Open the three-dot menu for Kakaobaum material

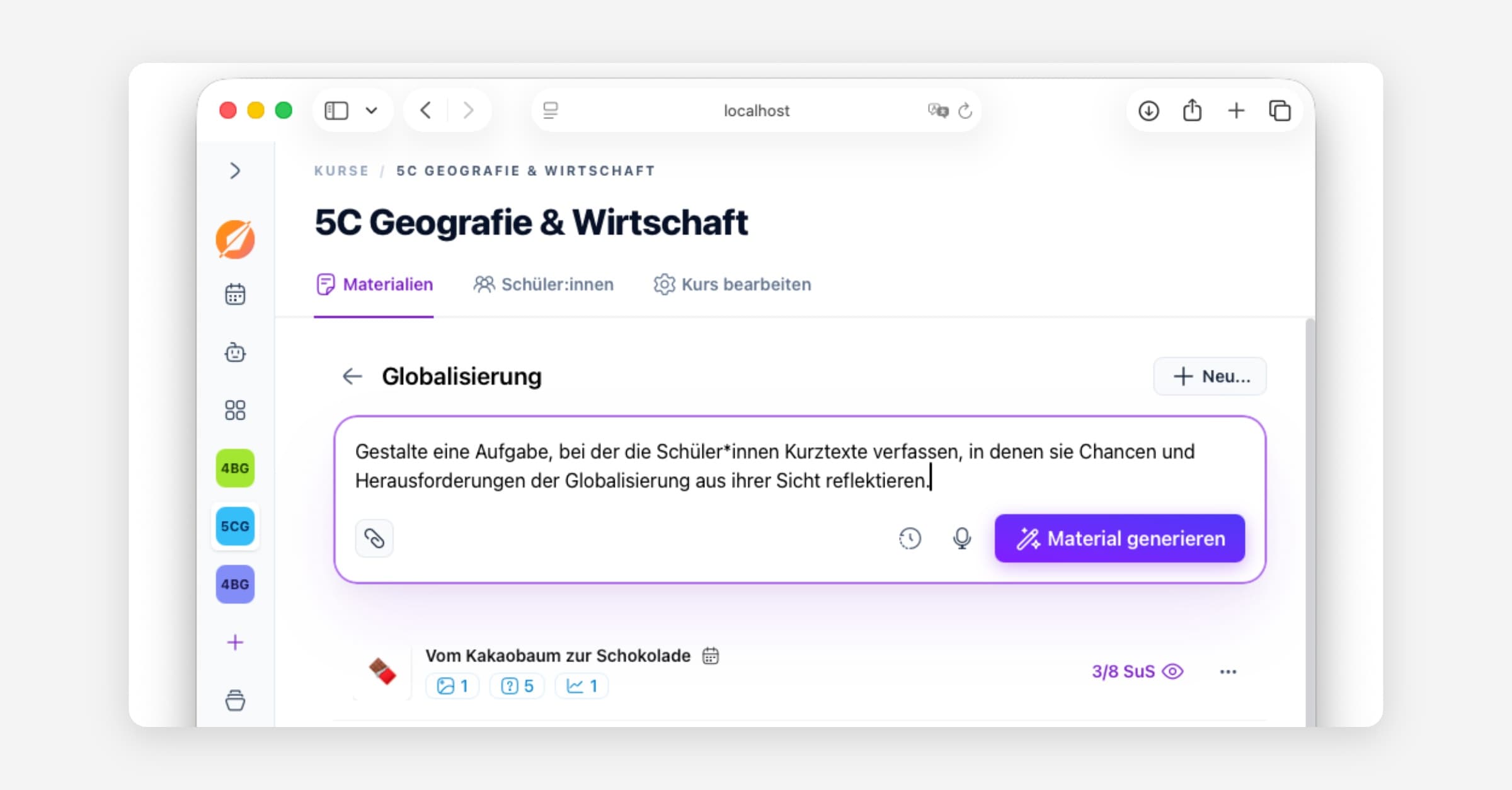(1228, 672)
